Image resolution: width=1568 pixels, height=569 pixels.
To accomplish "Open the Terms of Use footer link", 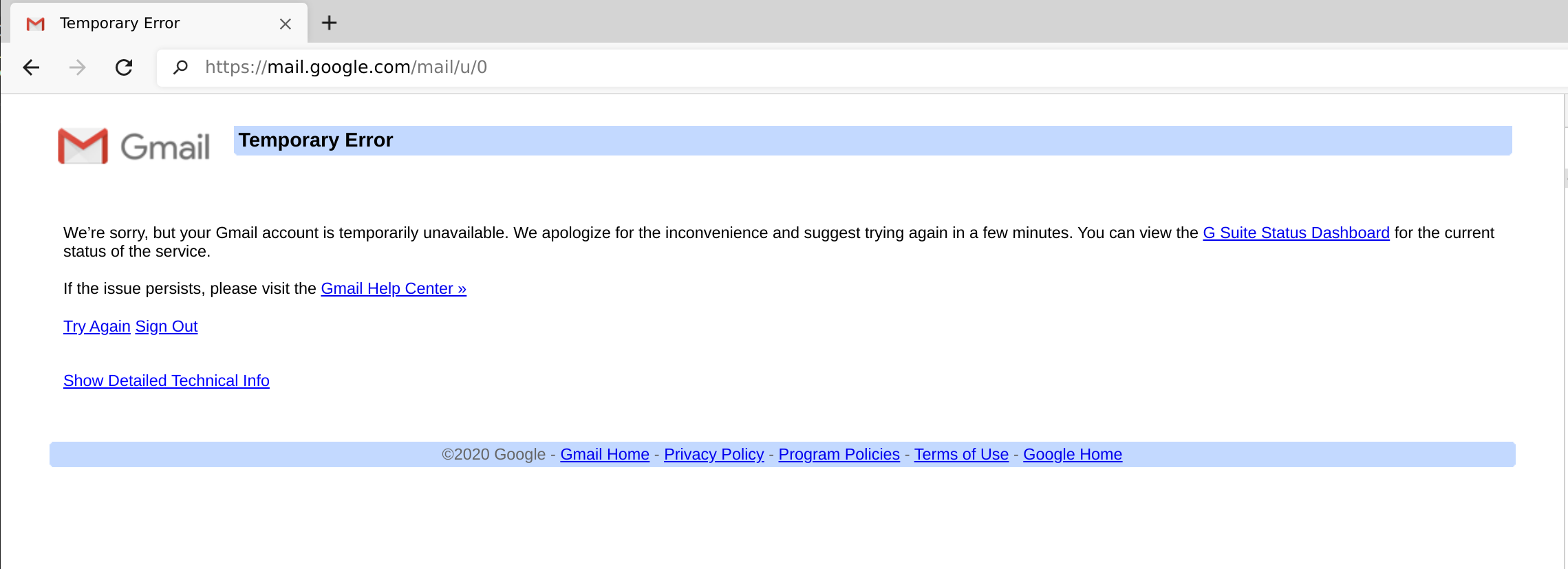I will [961, 455].
